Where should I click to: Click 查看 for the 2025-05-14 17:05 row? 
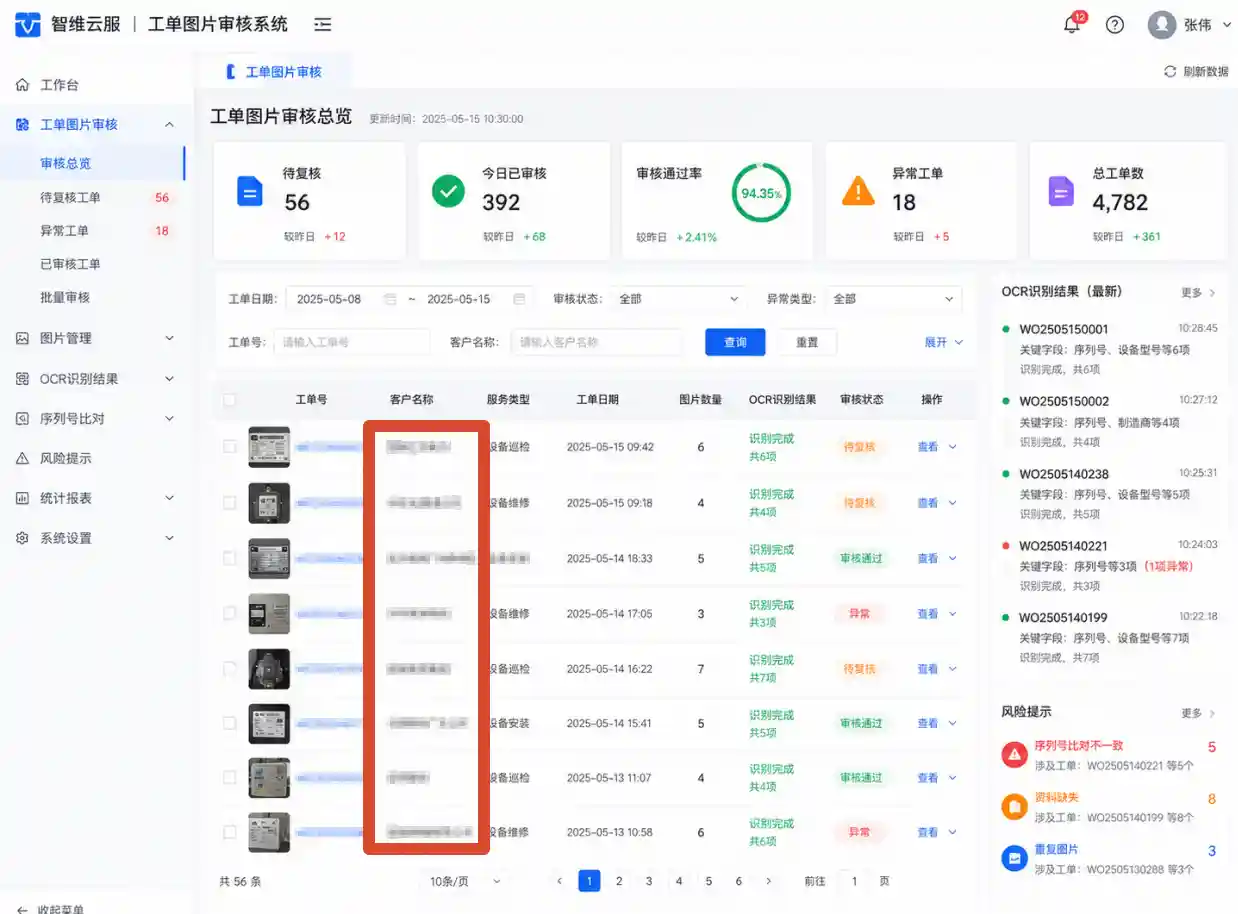tap(928, 613)
